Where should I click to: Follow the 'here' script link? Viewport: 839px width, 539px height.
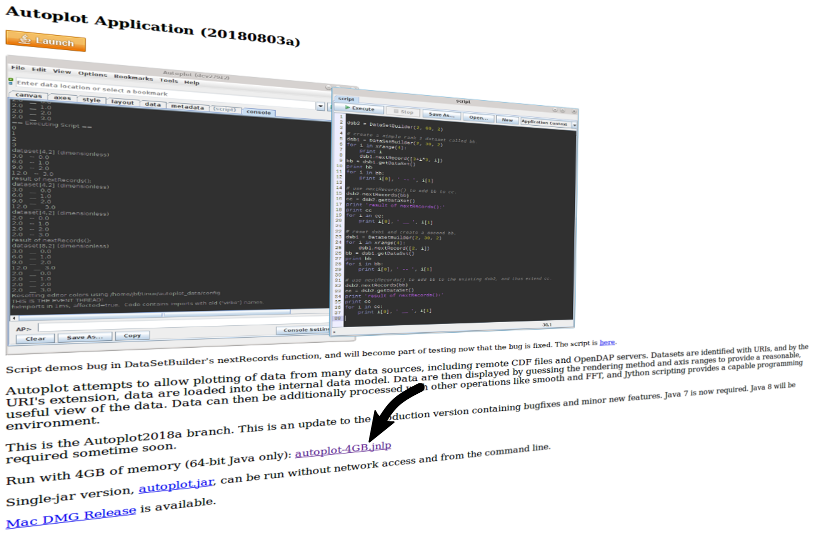click(x=607, y=343)
